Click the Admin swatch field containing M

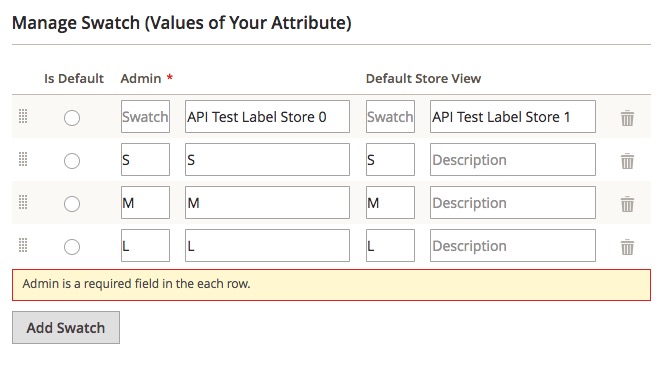(145, 202)
